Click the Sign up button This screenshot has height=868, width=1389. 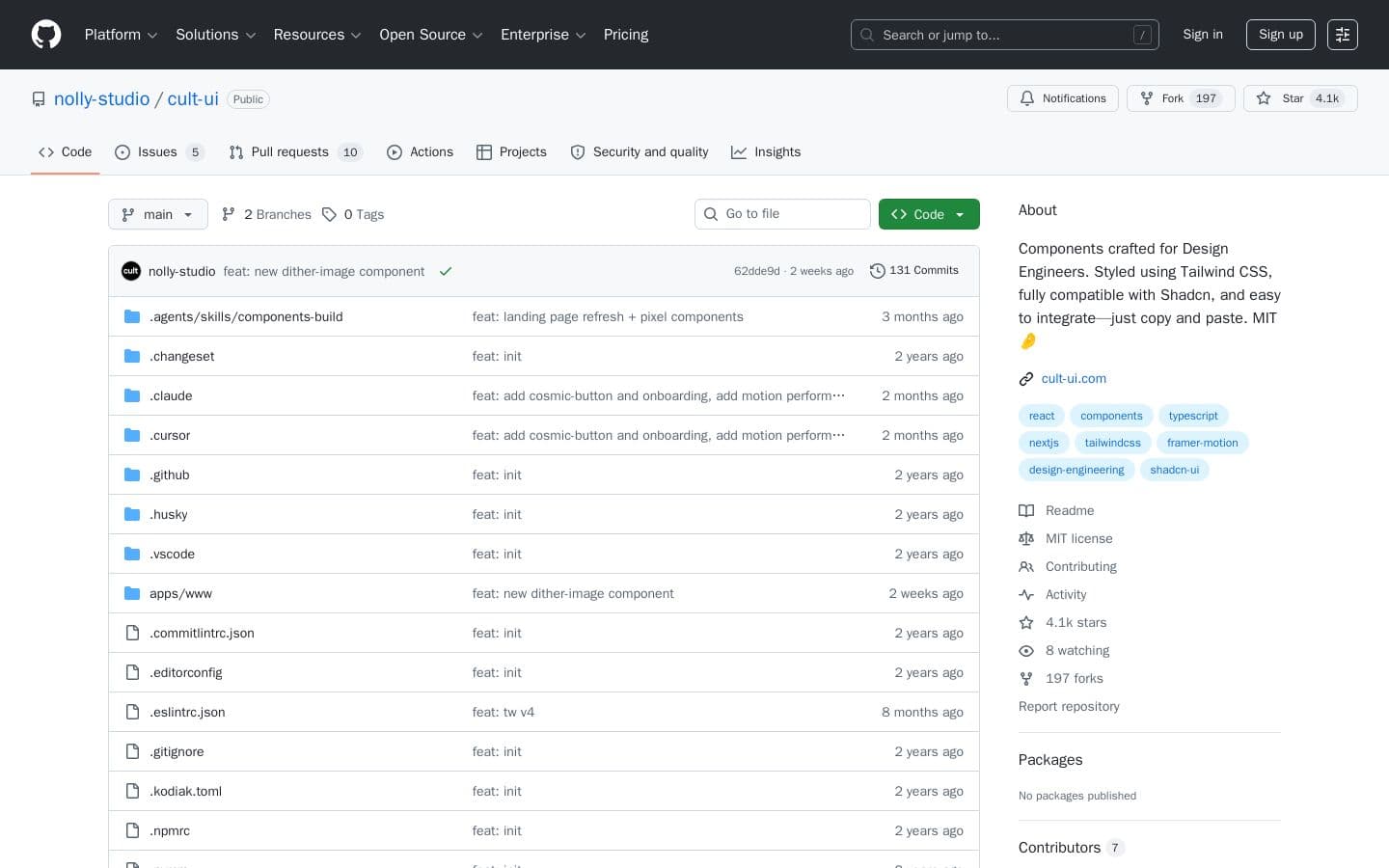(1281, 35)
